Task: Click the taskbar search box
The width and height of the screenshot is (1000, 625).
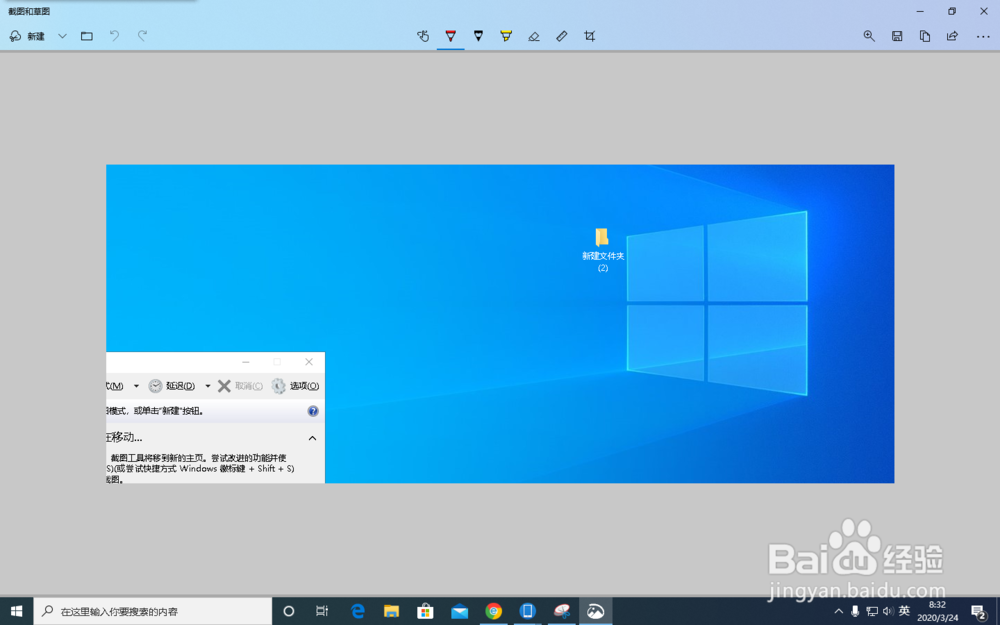Action: point(153,611)
